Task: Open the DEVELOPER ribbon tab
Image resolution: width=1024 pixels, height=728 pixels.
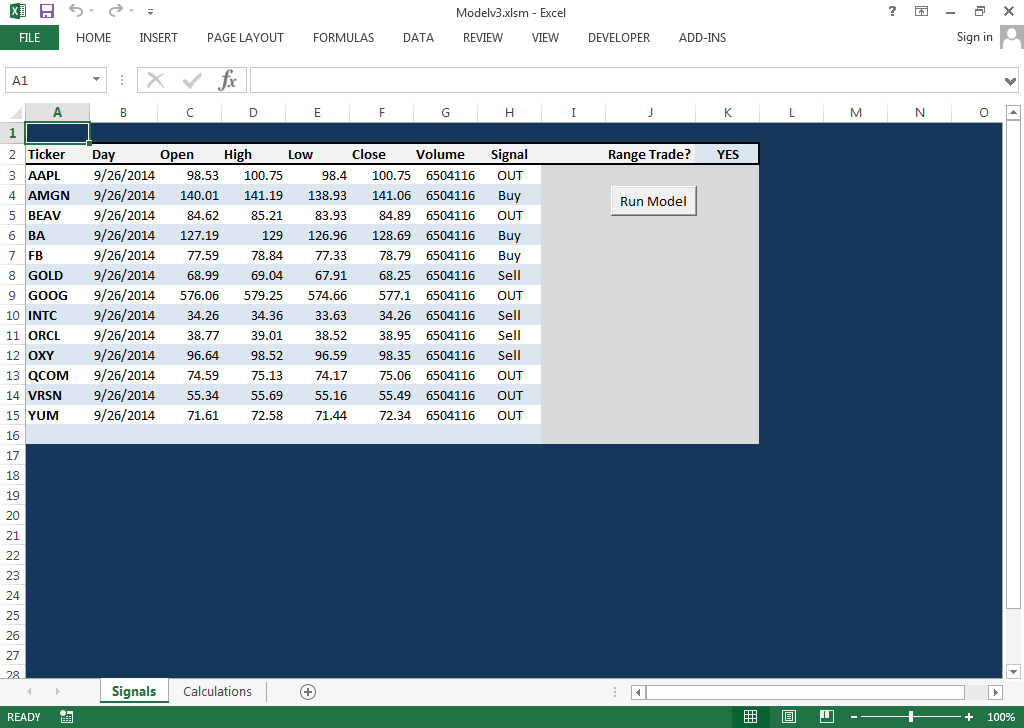Action: coord(618,38)
